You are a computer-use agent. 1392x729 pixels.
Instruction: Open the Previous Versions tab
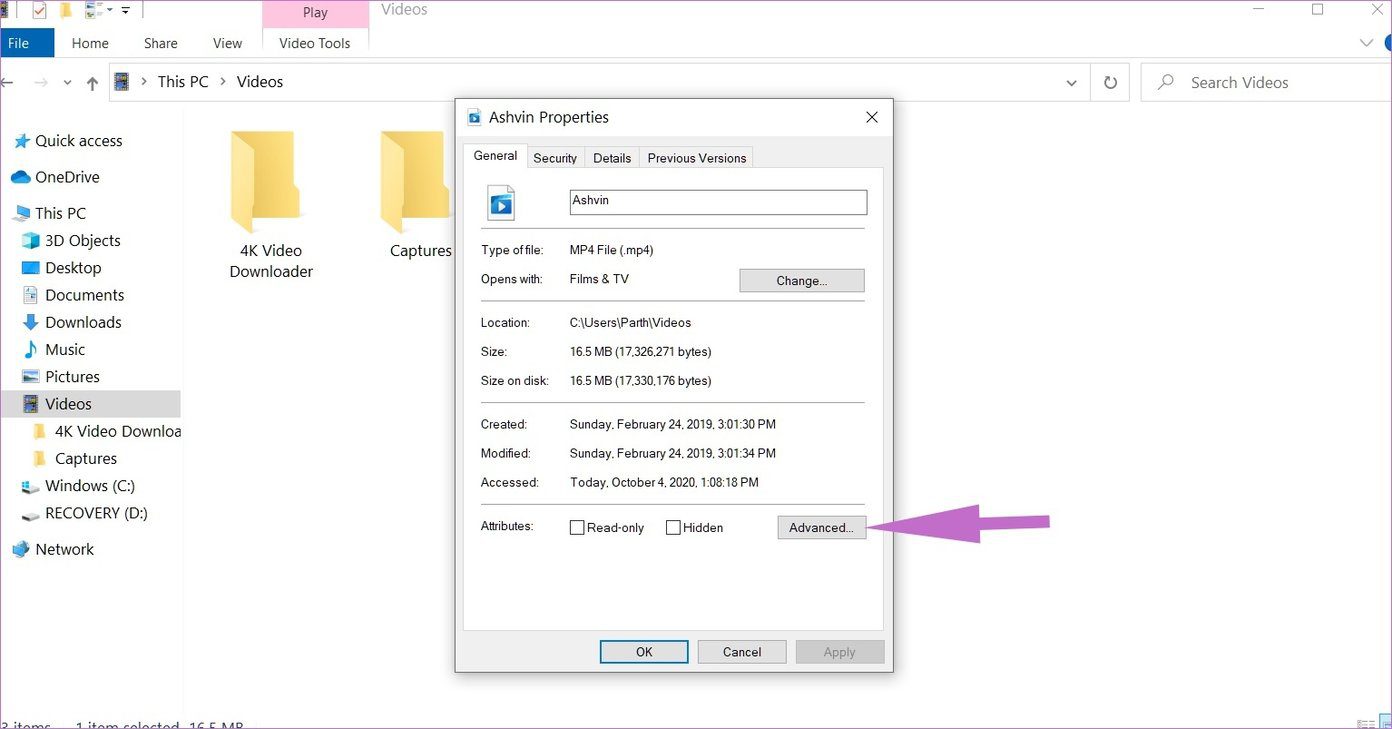tap(697, 158)
